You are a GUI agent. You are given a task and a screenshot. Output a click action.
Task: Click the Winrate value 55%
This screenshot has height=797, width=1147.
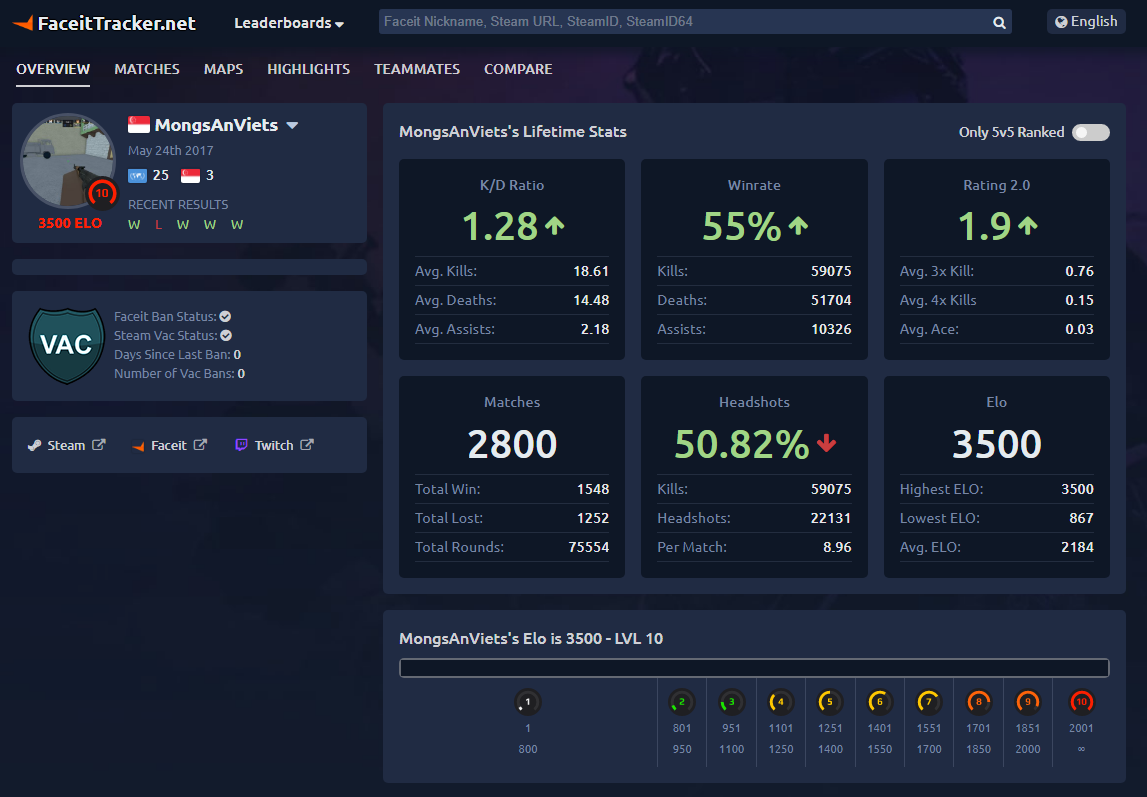(x=742, y=226)
